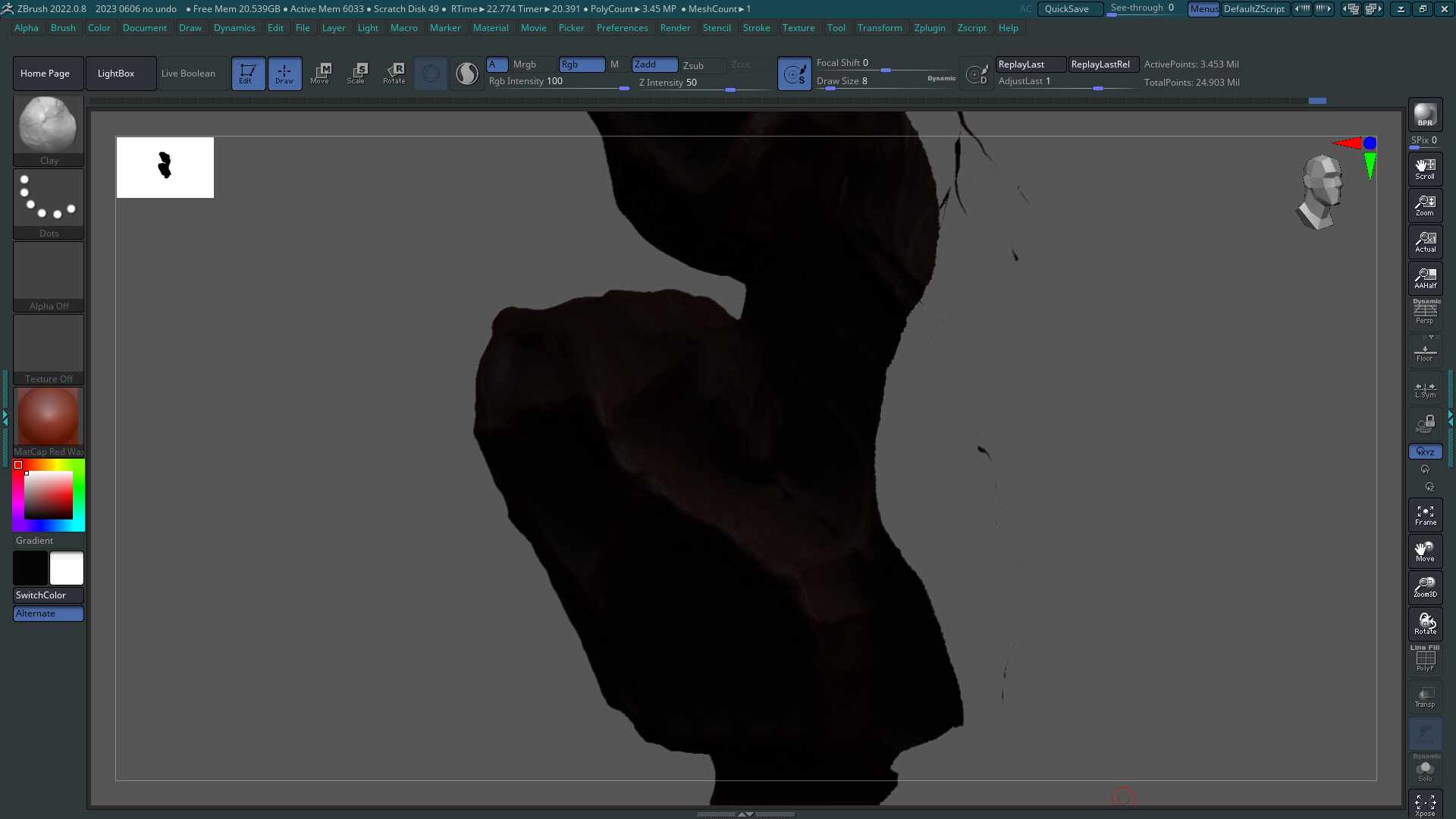Click the silhouette thumbnail preview in canvas
Screen dimensions: 1456x819
165,167
